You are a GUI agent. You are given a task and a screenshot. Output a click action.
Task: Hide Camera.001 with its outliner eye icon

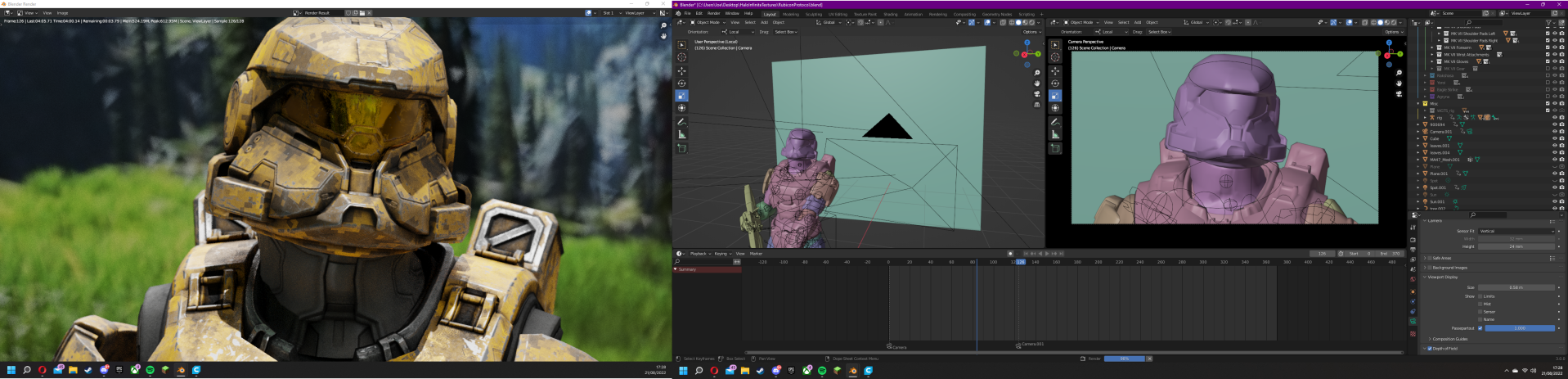[x=1555, y=131]
